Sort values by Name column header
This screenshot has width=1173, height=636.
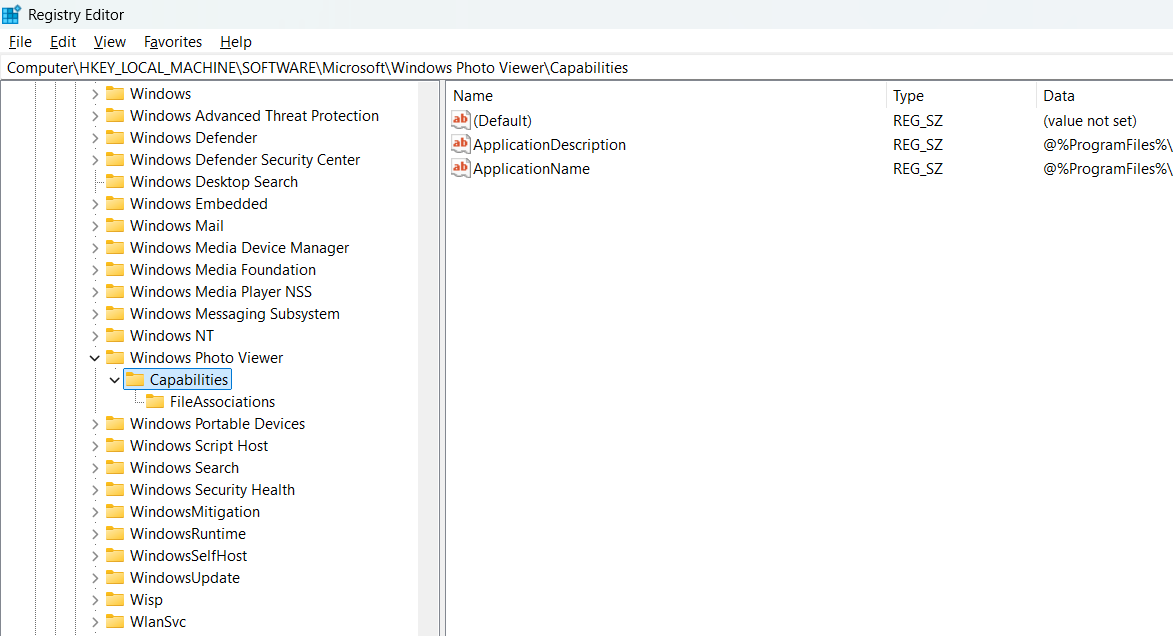667,96
